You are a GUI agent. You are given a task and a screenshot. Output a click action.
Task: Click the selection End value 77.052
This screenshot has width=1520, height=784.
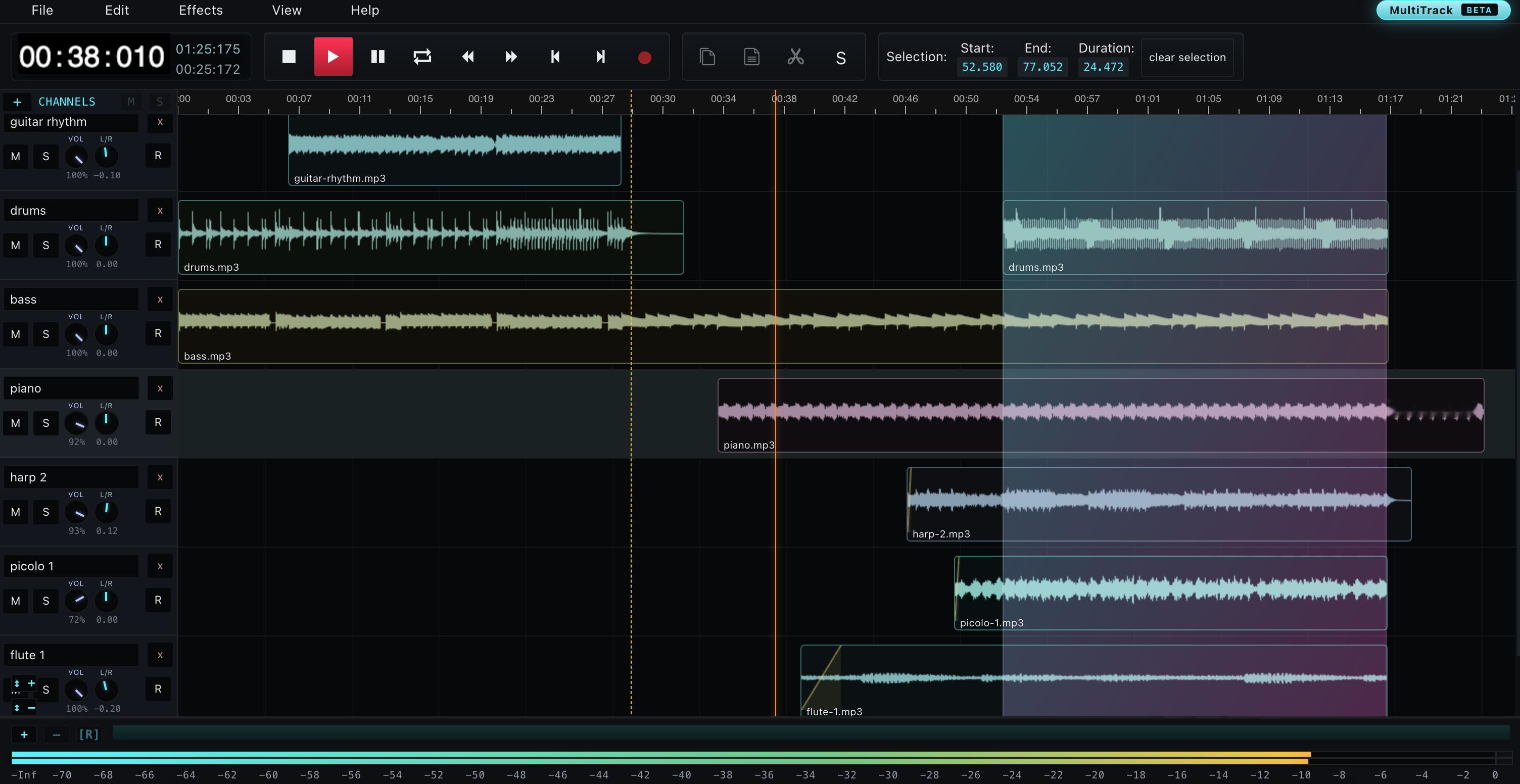tap(1042, 67)
